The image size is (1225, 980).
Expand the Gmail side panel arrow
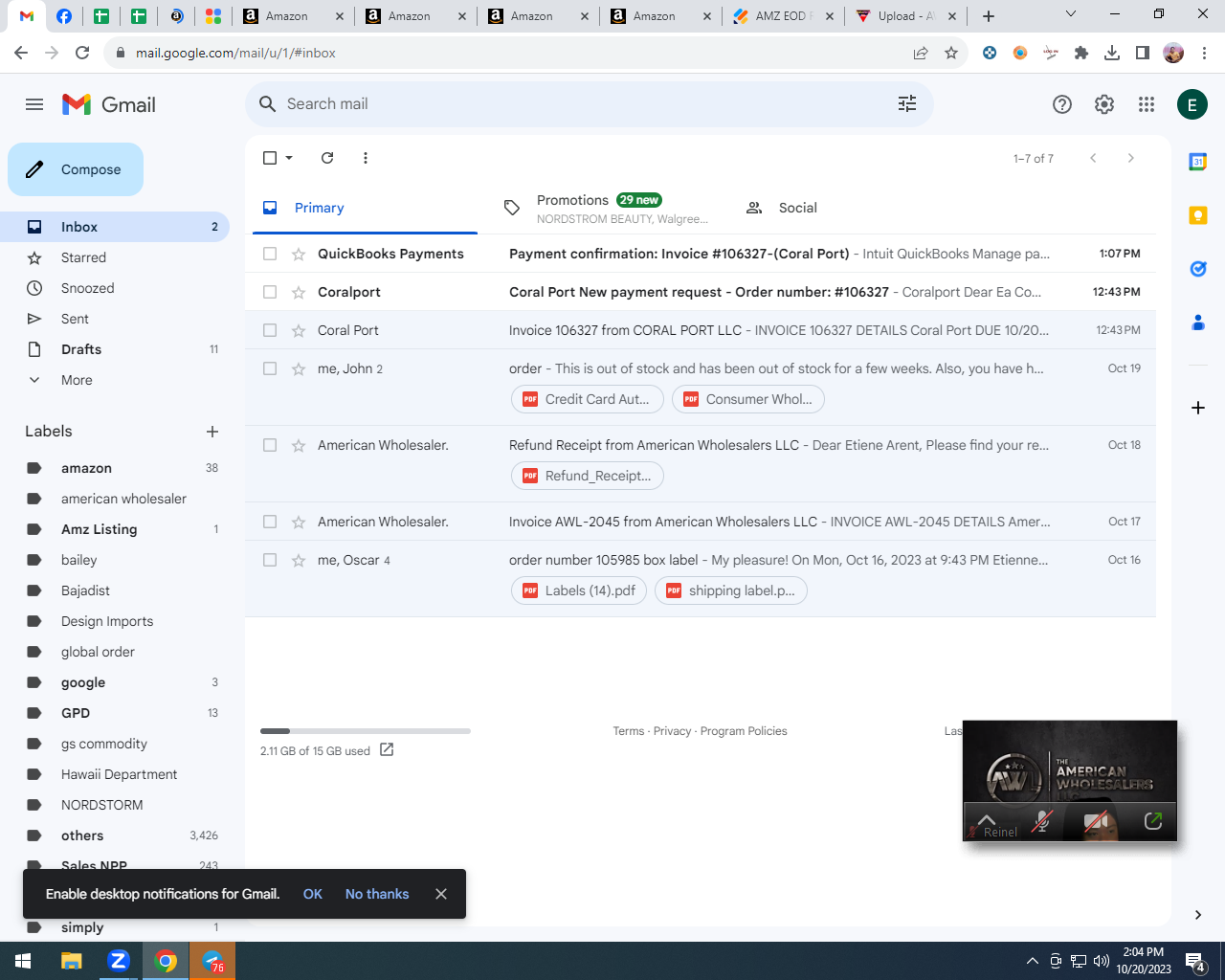click(1198, 915)
